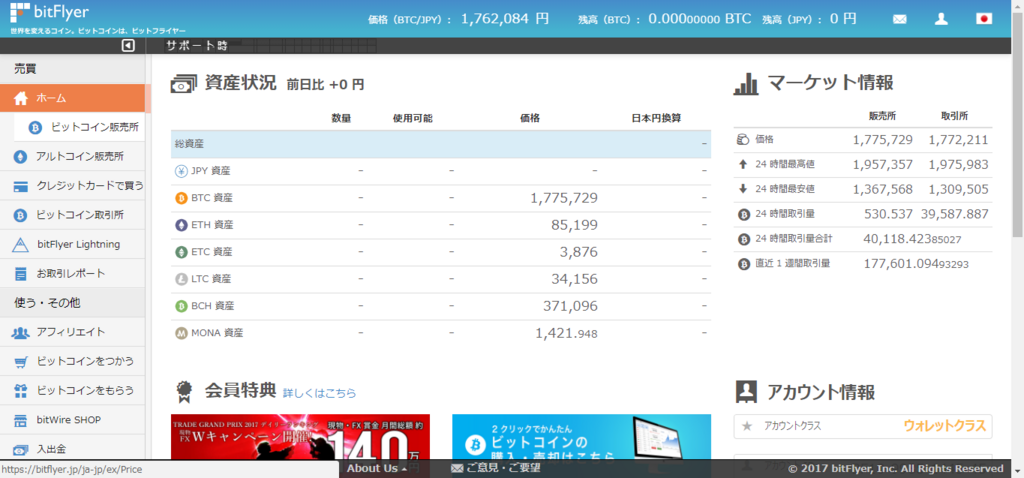Open the Wキャンペーン trade grand prix banner
1024x478 pixels.
(300, 437)
